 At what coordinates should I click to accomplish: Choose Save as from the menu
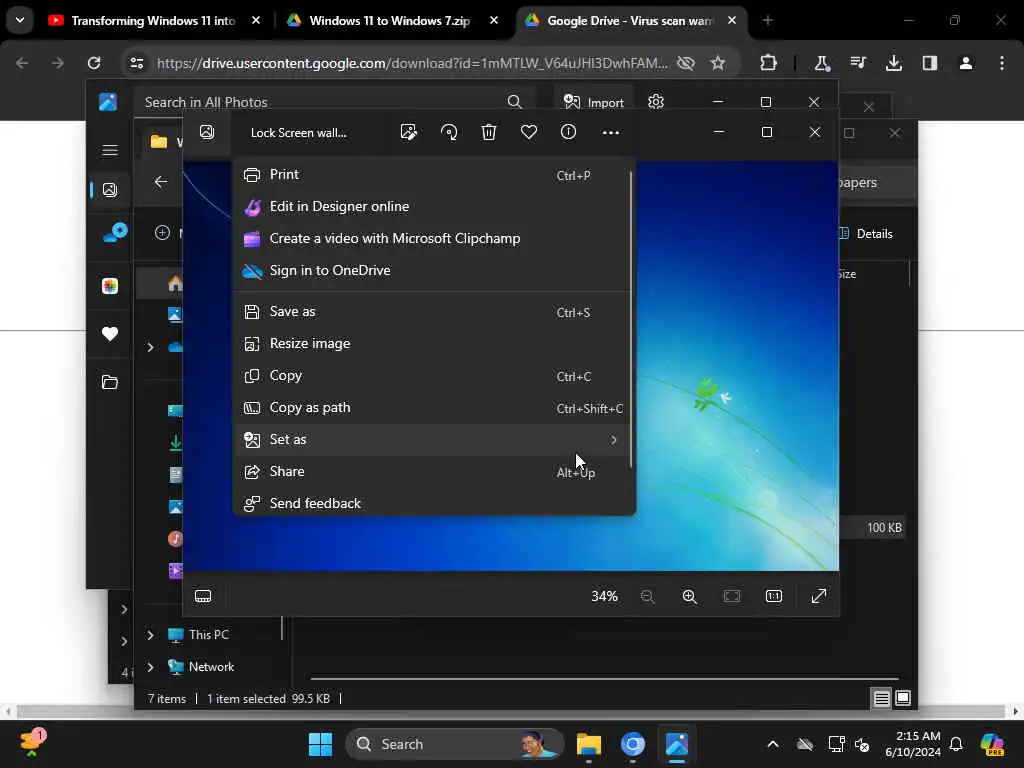[x=432, y=312]
